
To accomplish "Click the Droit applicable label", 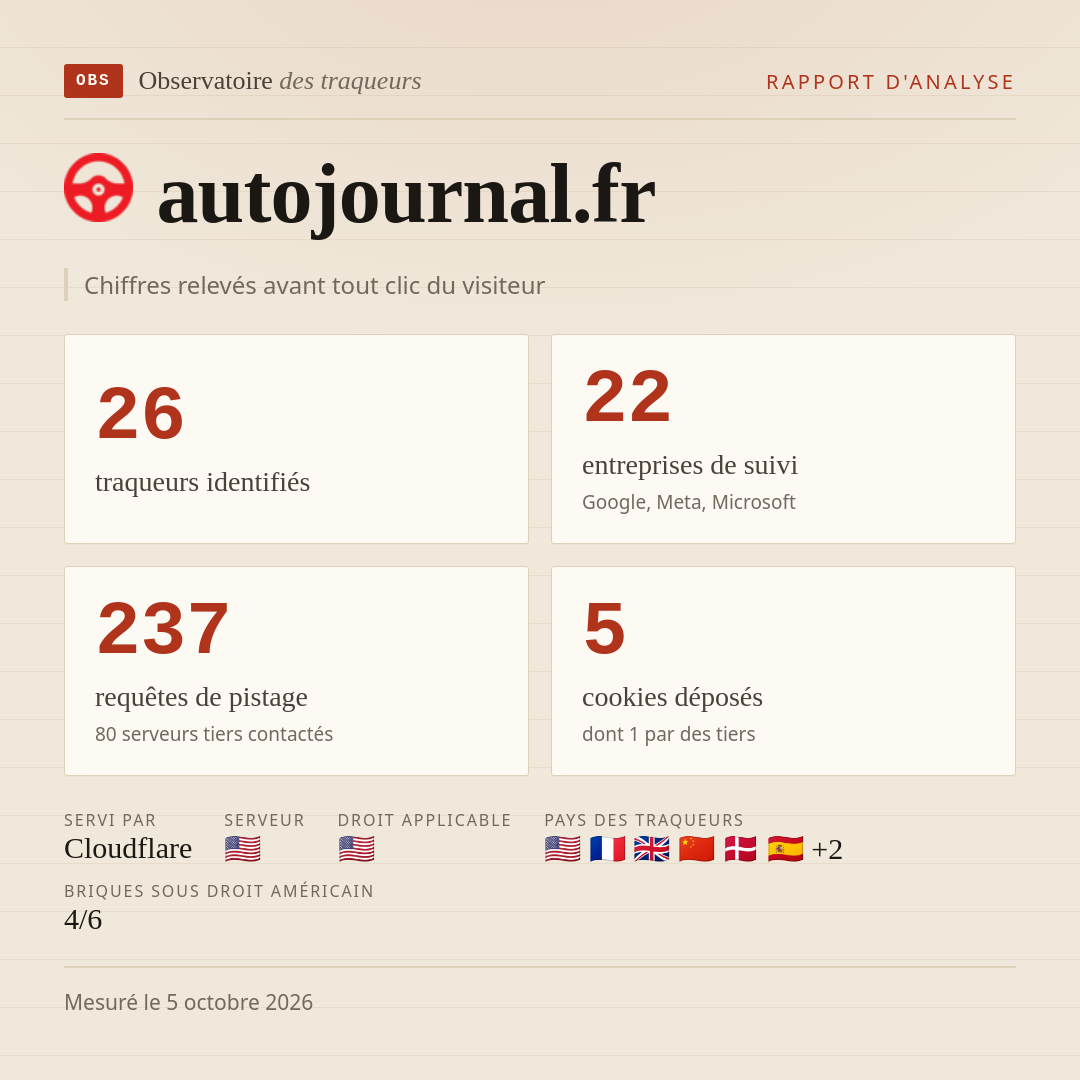I will coord(424,820).
